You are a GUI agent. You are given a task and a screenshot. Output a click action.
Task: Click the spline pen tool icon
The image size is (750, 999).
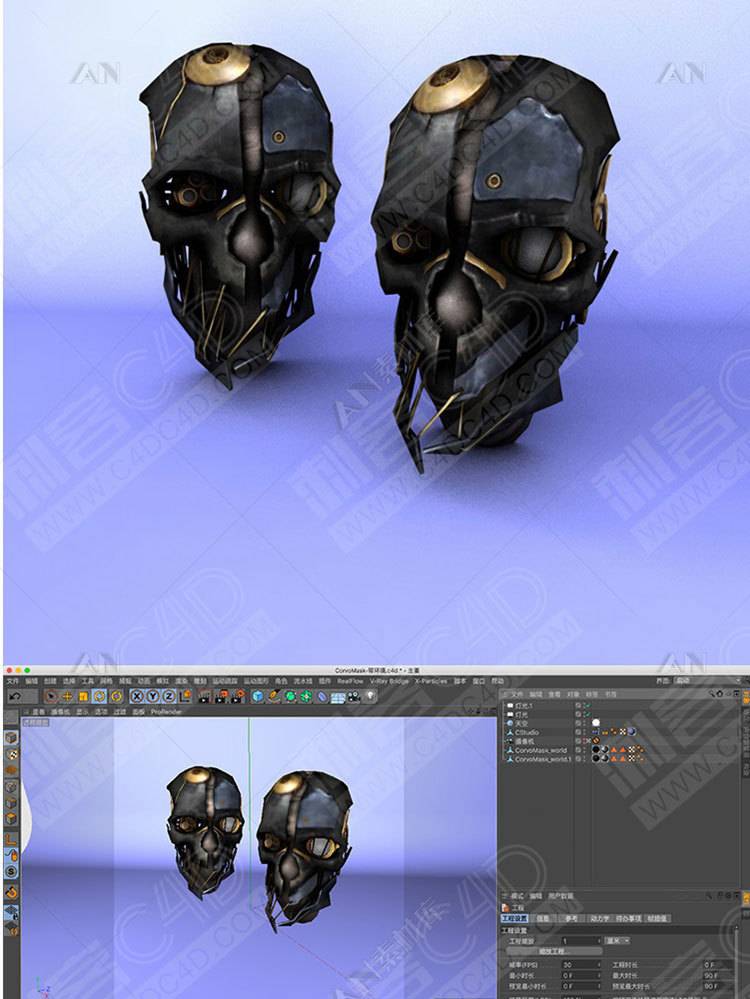point(274,696)
